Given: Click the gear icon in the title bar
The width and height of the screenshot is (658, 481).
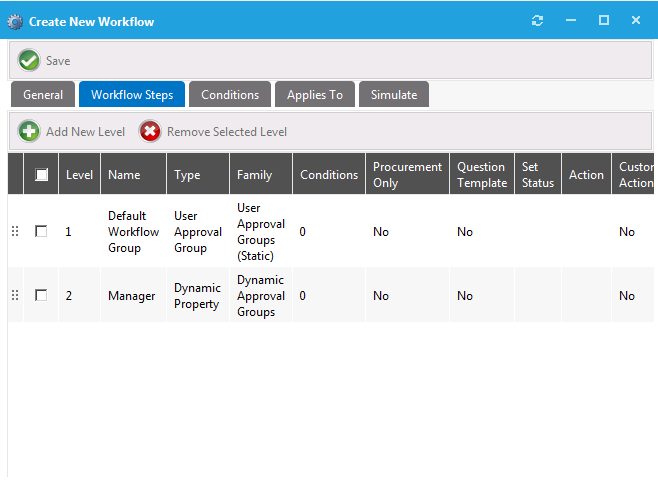Looking at the screenshot, I should point(14,21).
